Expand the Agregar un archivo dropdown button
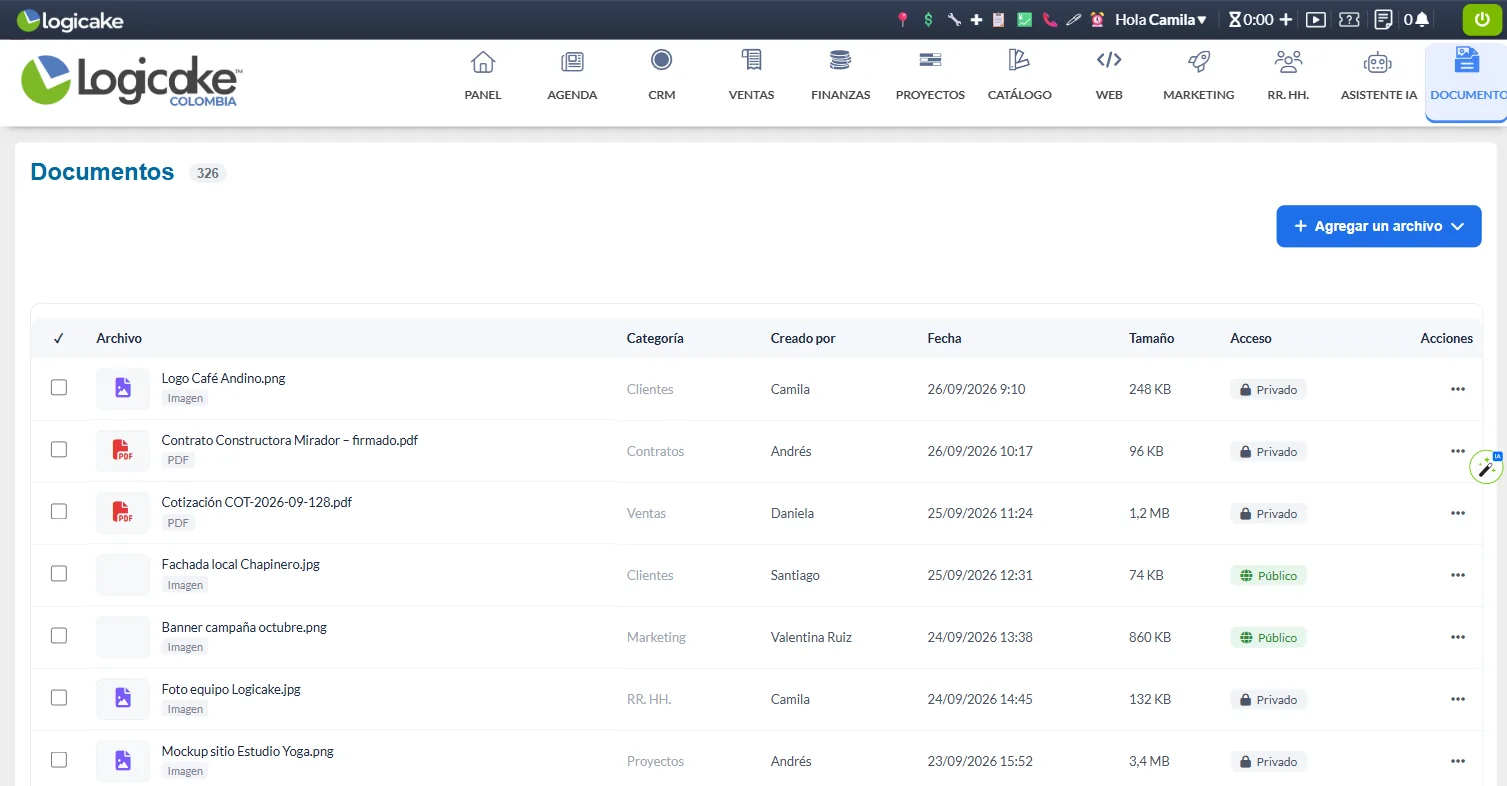This screenshot has width=1507, height=786. click(x=1379, y=226)
